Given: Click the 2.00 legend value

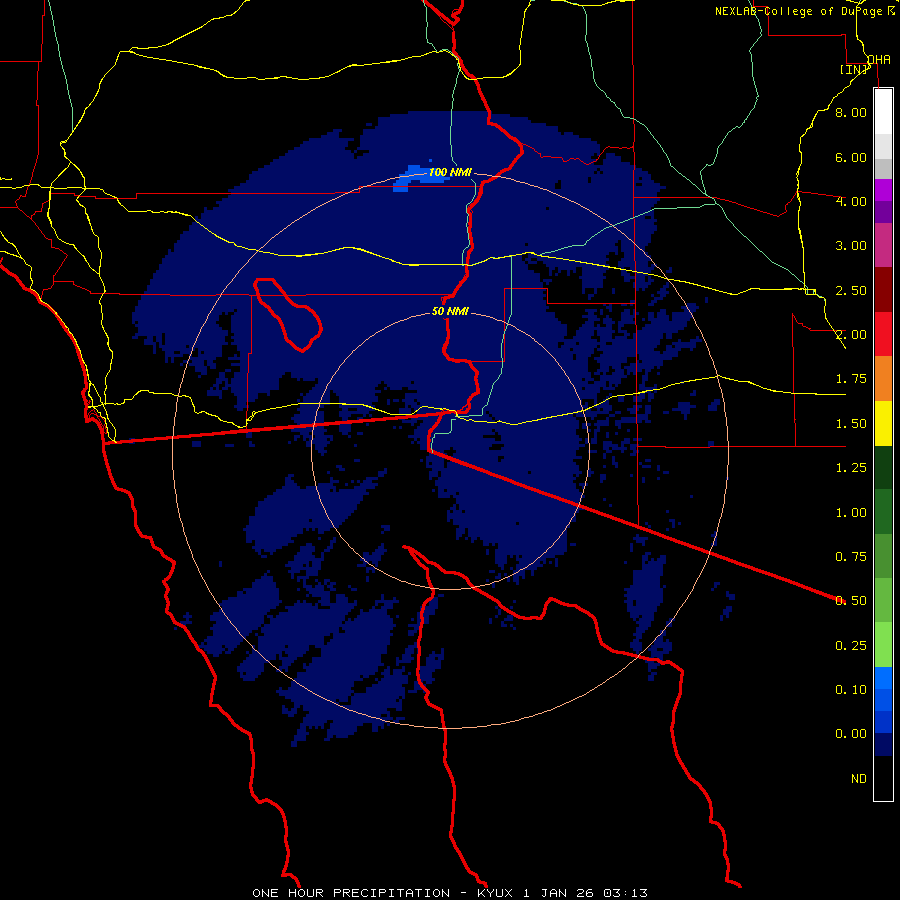Looking at the screenshot, I should click(851, 335).
